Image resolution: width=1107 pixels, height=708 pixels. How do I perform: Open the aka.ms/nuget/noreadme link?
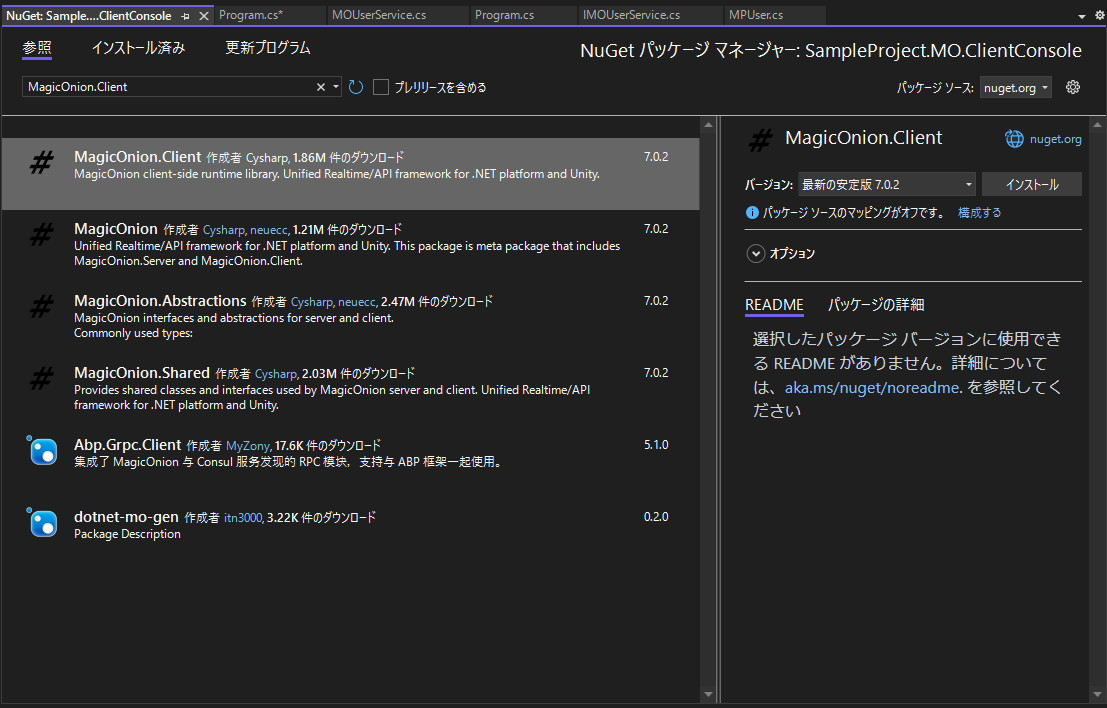click(x=872, y=388)
